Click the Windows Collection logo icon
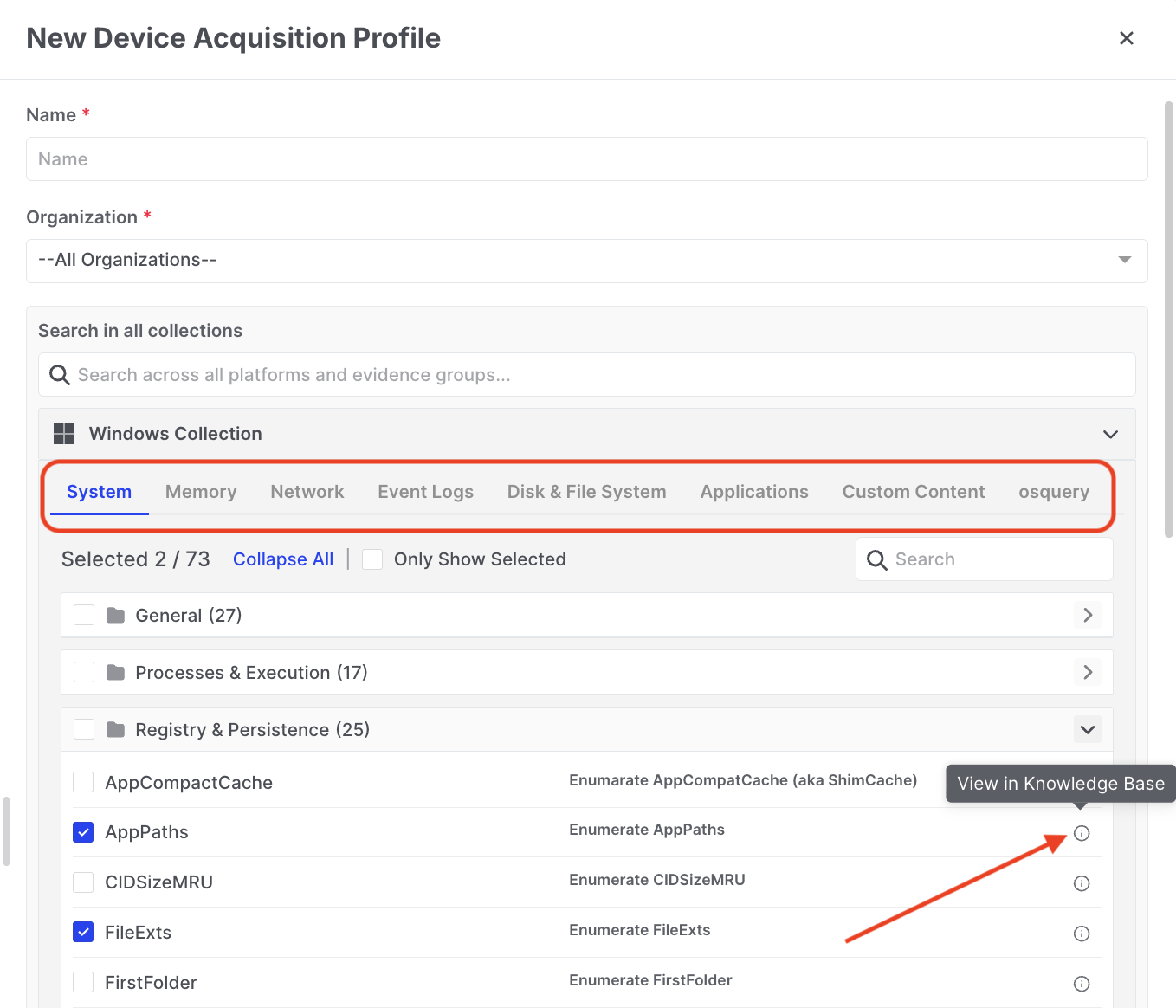The width and height of the screenshot is (1176, 1008). click(64, 434)
